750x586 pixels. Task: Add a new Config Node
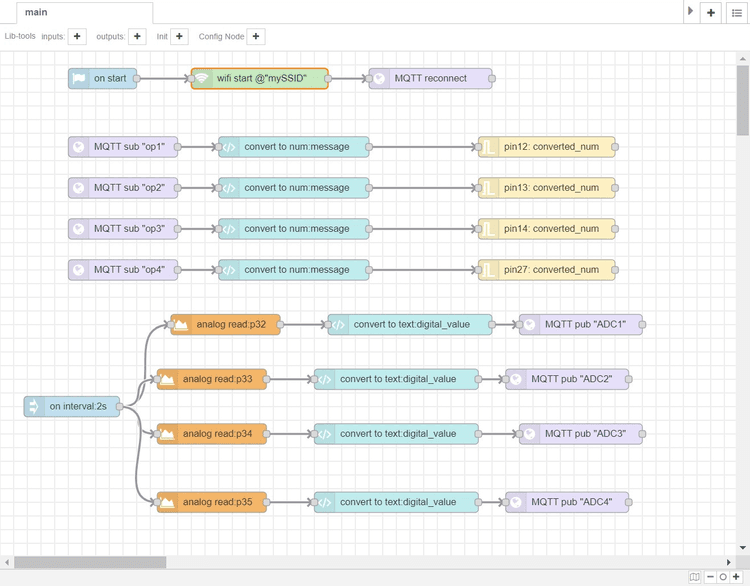(256, 36)
